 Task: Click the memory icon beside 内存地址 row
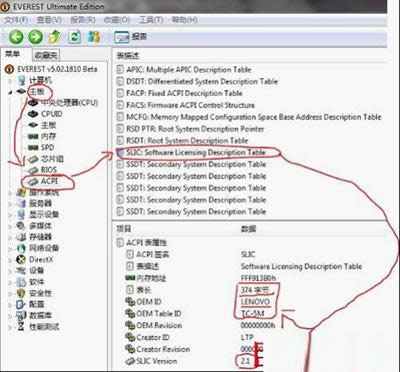(x=130, y=278)
